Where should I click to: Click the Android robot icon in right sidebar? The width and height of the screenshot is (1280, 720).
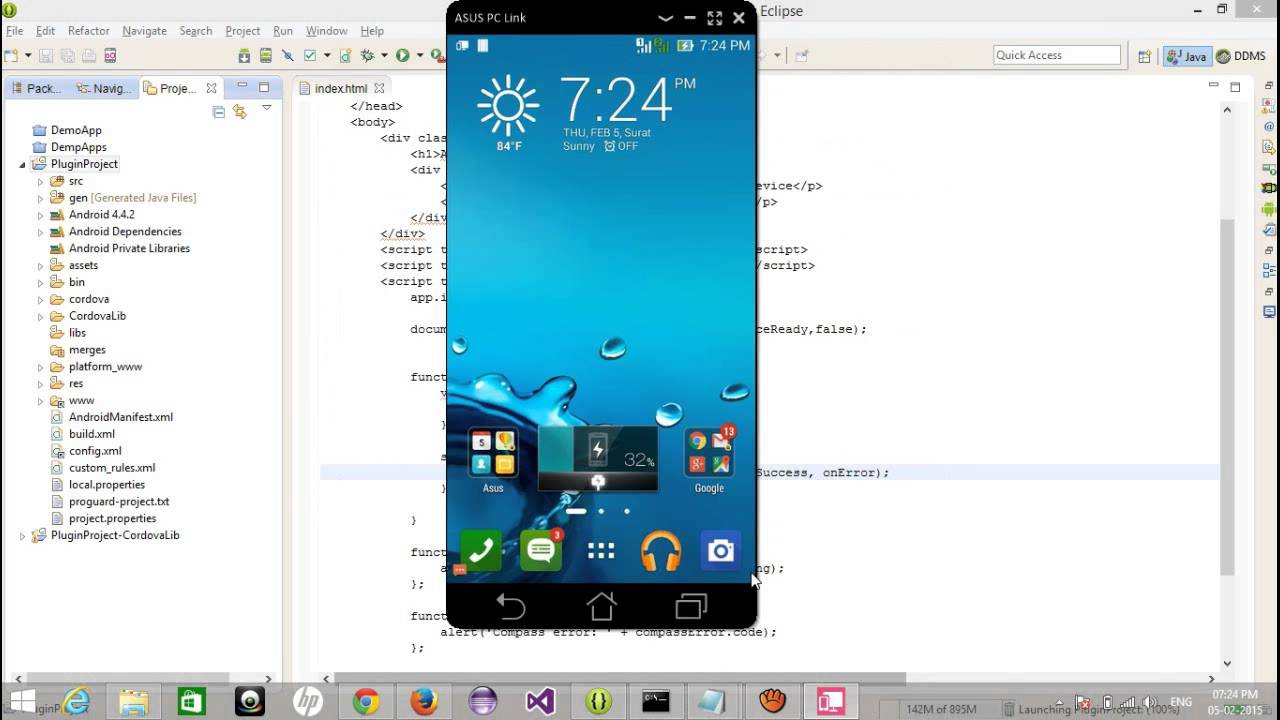point(1269,209)
